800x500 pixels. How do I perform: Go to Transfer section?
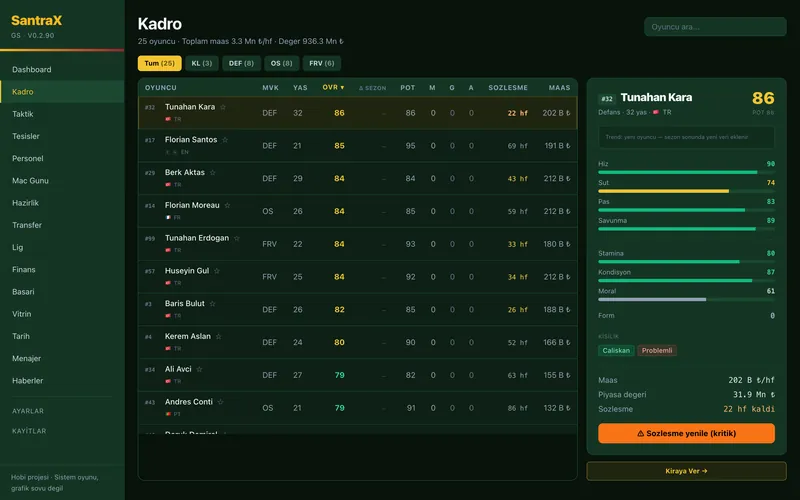[x=62, y=225]
